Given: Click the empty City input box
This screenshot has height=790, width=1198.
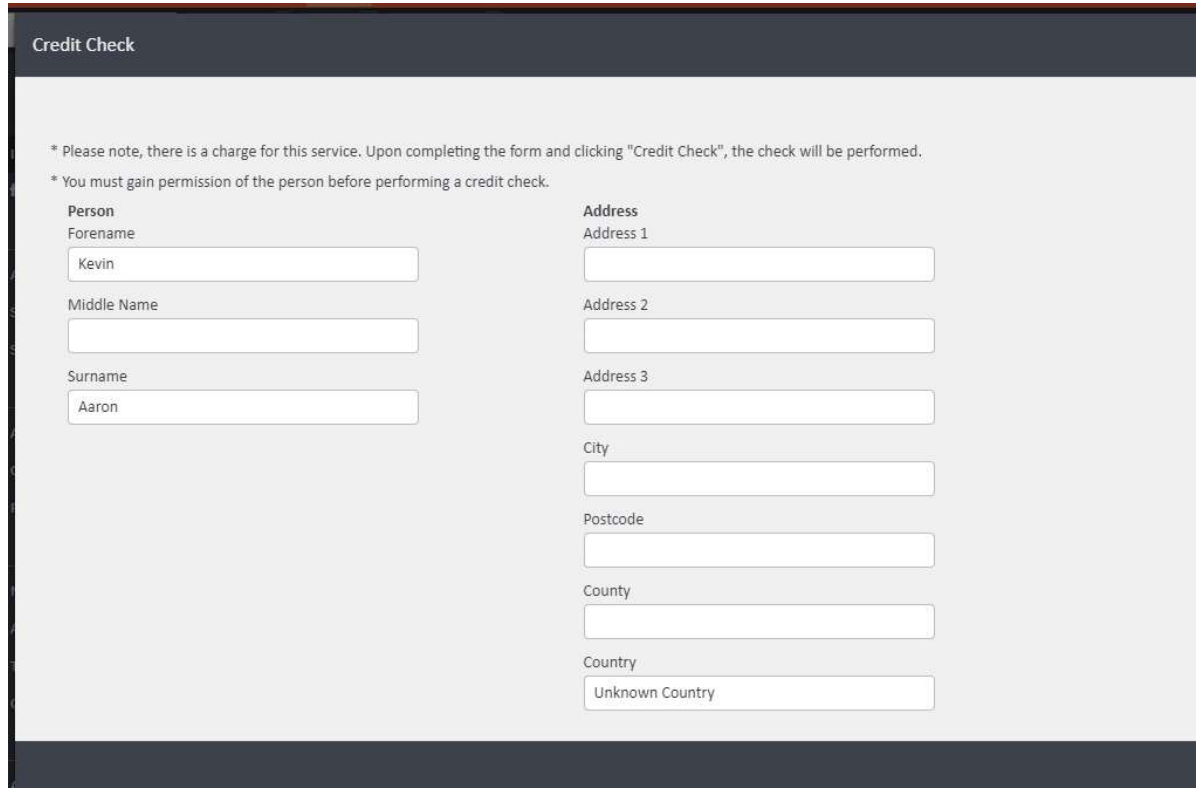Looking at the screenshot, I should coord(758,479).
